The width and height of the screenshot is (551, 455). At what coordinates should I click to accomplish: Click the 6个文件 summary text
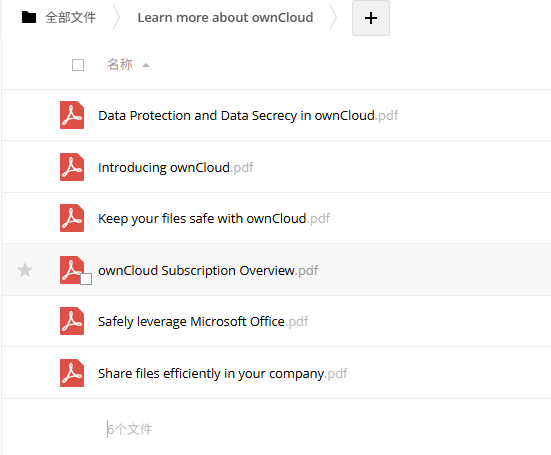point(130,429)
